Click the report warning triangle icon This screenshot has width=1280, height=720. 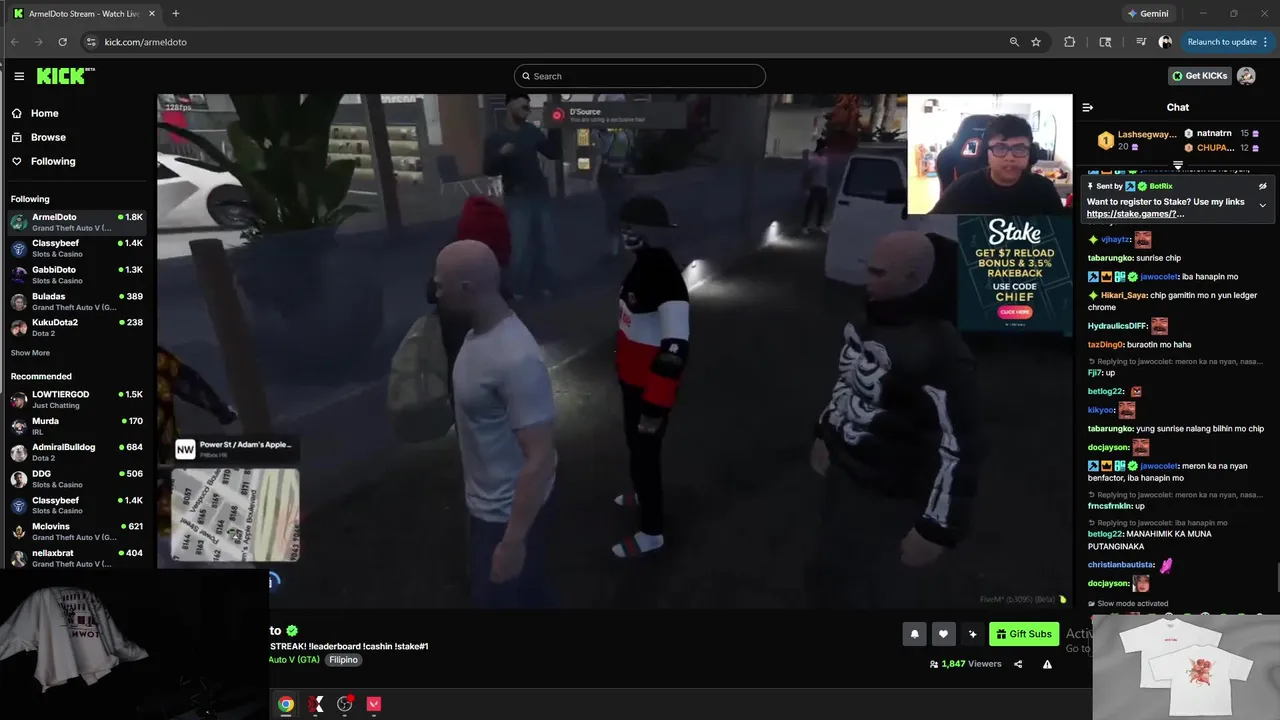coord(1047,664)
